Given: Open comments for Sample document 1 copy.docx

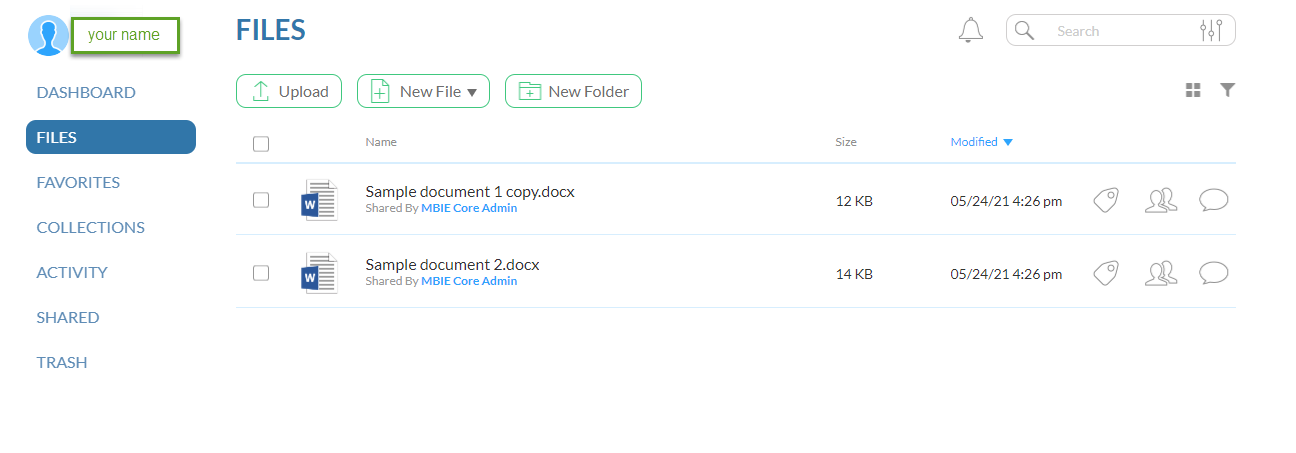Looking at the screenshot, I should (1213, 200).
